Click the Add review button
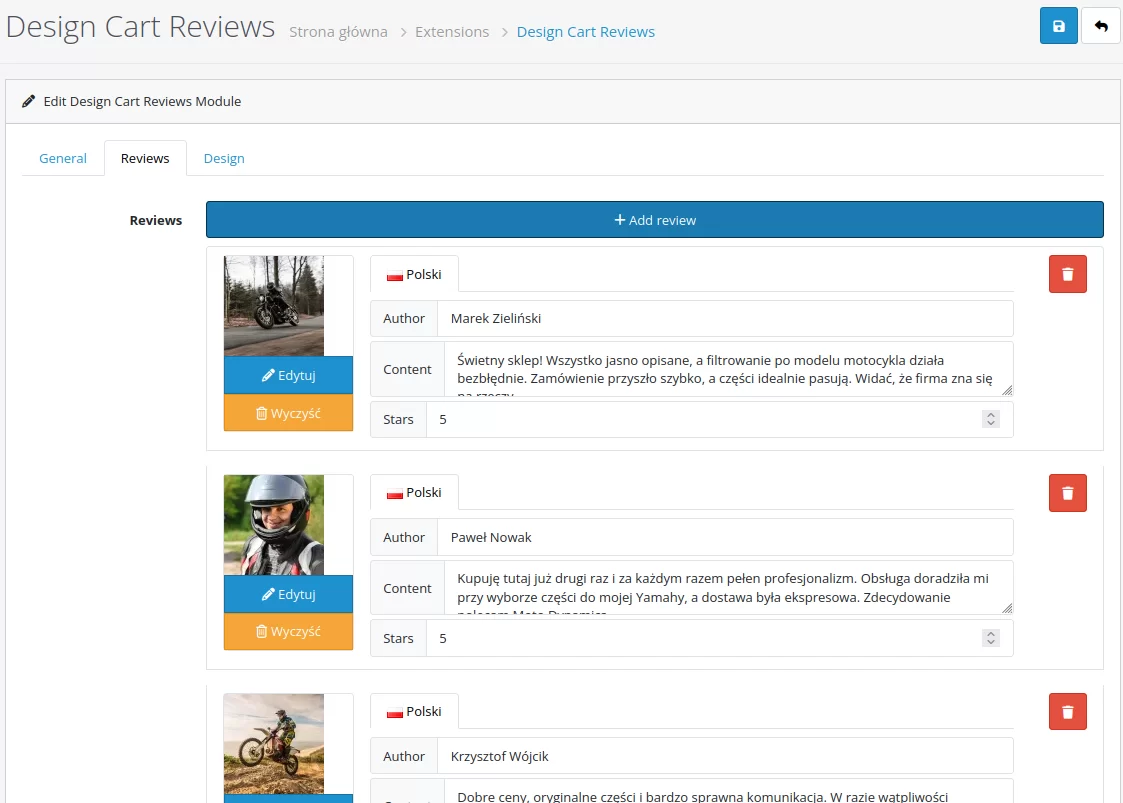 655,220
